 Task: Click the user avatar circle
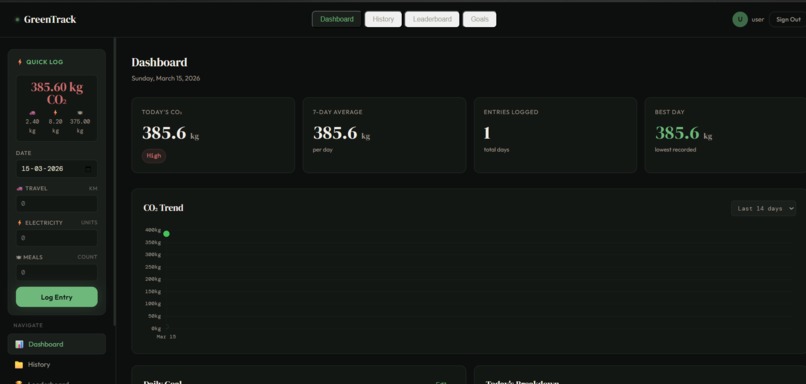click(740, 20)
